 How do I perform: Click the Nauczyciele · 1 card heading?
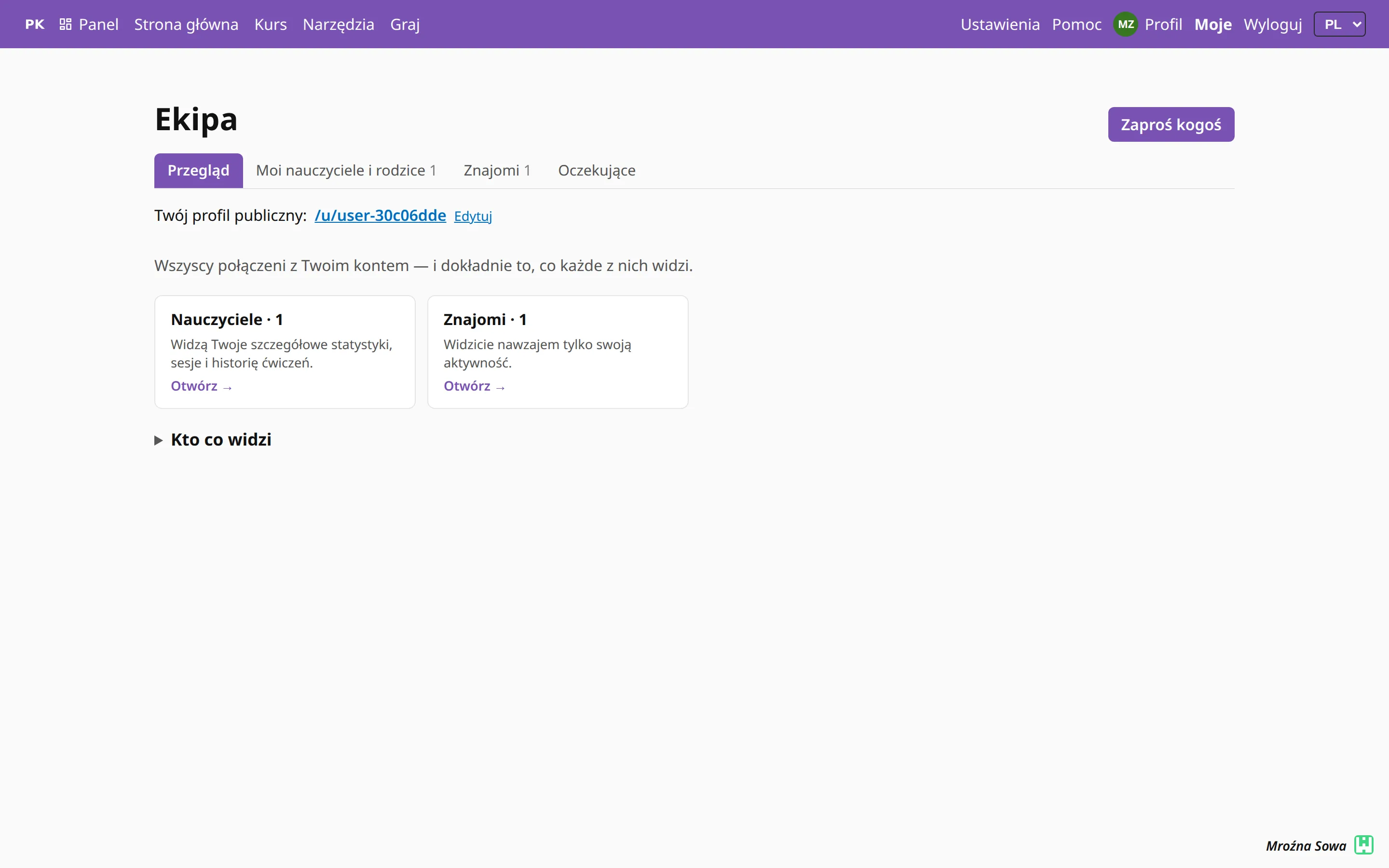coord(227,319)
